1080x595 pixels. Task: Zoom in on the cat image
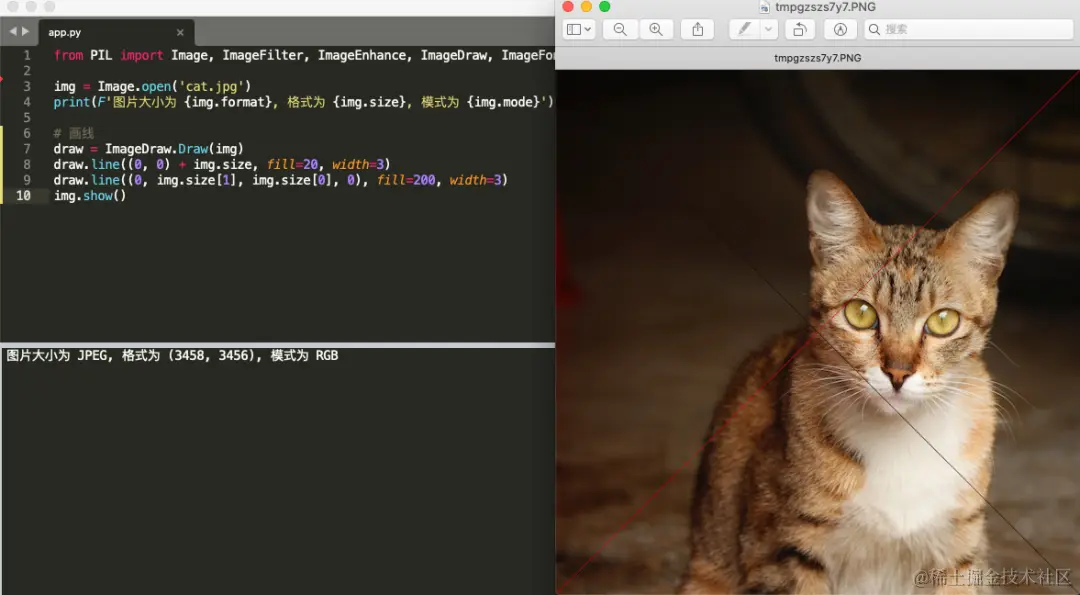pos(656,30)
